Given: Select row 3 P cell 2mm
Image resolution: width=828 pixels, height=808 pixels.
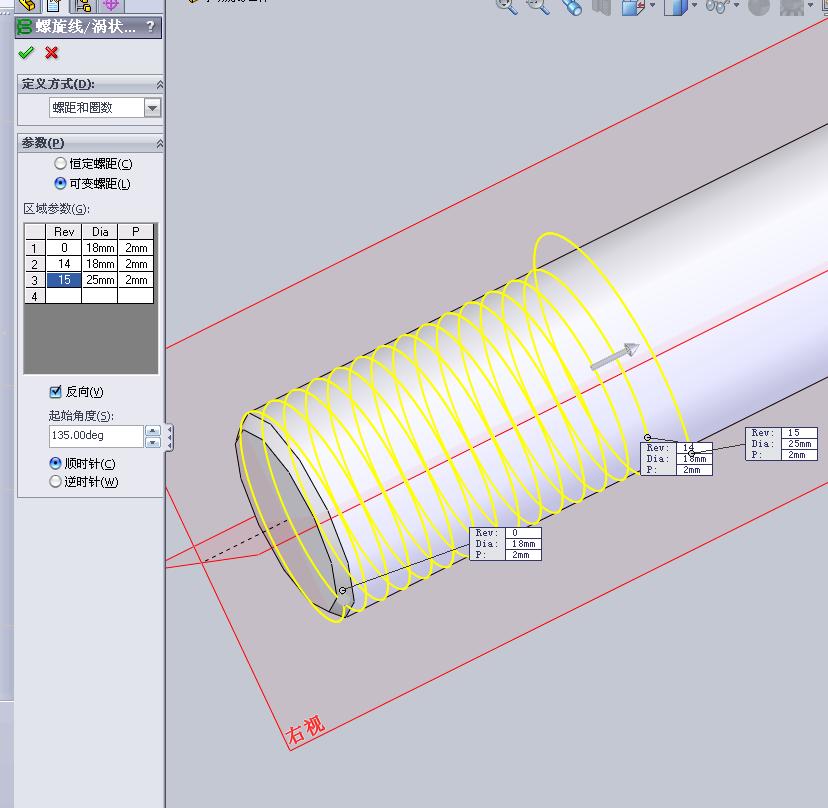Looking at the screenshot, I should click(136, 280).
